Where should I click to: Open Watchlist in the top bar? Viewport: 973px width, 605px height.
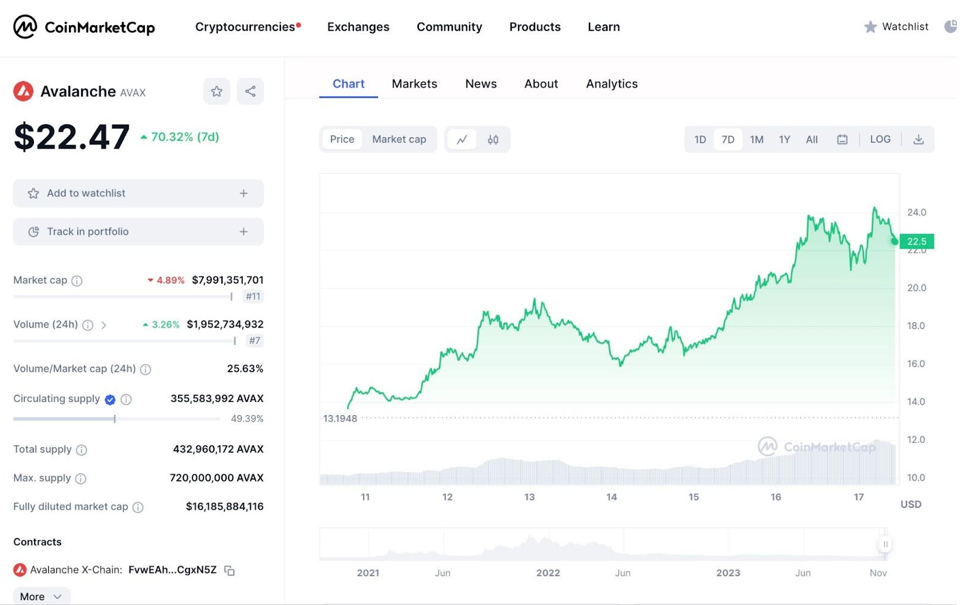click(x=897, y=27)
